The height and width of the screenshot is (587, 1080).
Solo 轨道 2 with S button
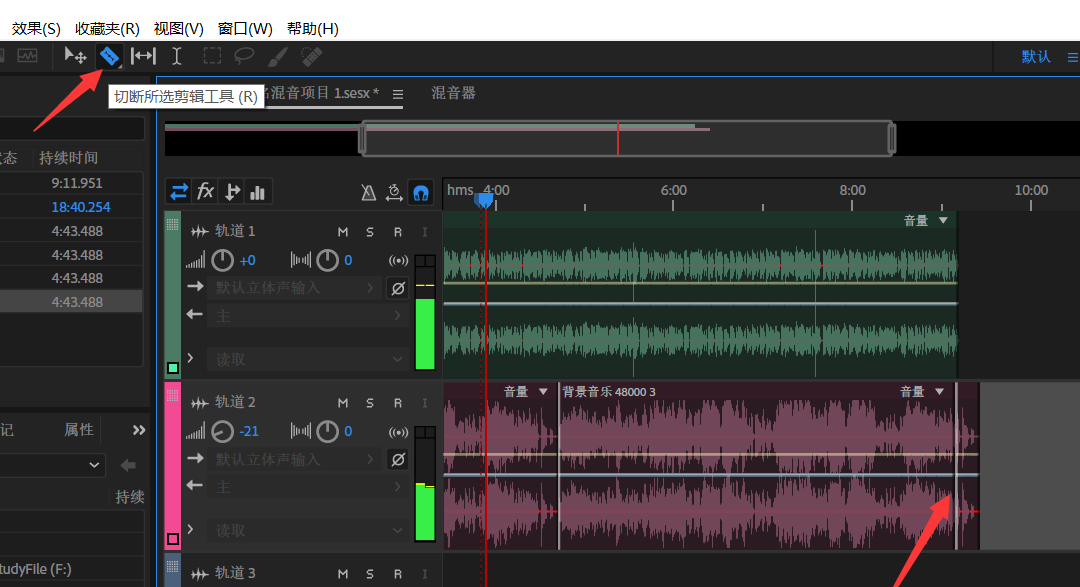pyautogui.click(x=370, y=403)
